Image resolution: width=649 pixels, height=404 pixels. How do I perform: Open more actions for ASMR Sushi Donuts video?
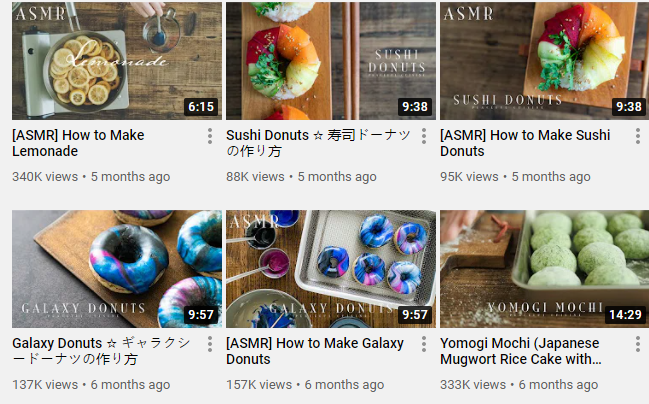638,136
